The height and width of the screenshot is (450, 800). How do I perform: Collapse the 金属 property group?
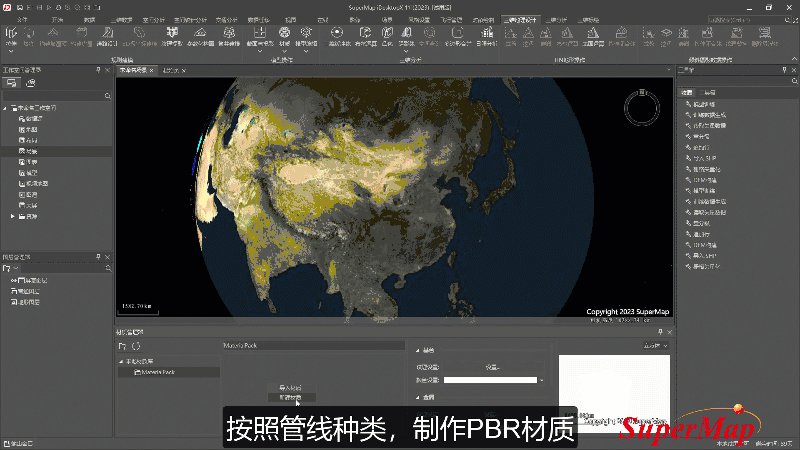point(417,397)
